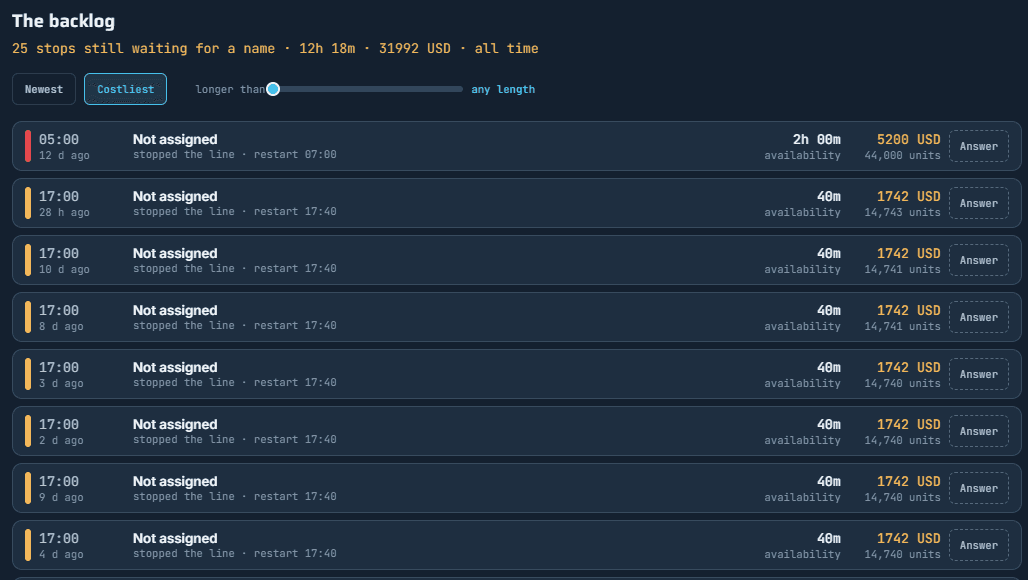The image size is (1028, 580).
Task: Click the 'longer than' slider handle
Action: [273, 89]
